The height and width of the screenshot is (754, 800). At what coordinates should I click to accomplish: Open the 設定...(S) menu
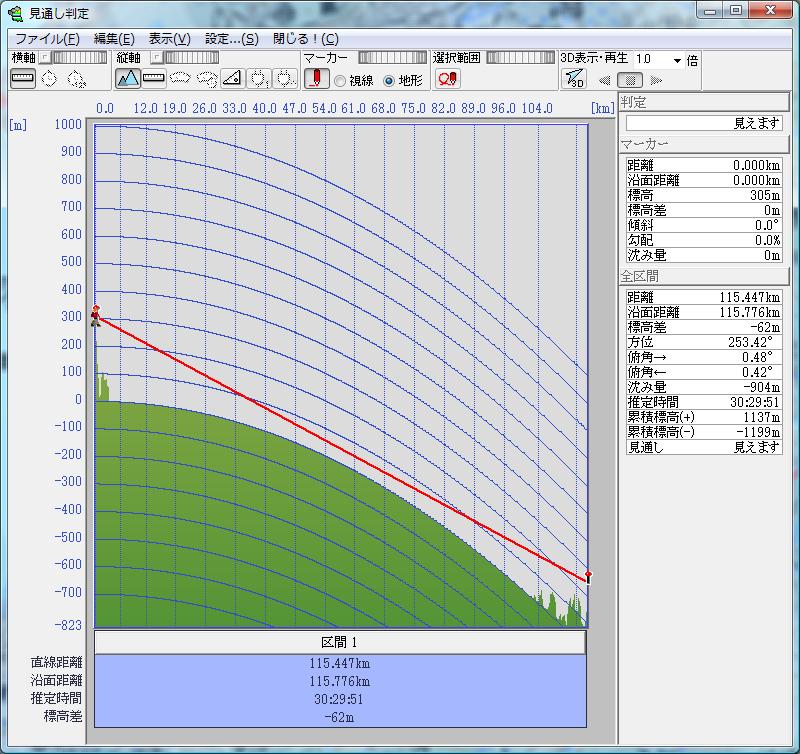pyautogui.click(x=232, y=39)
